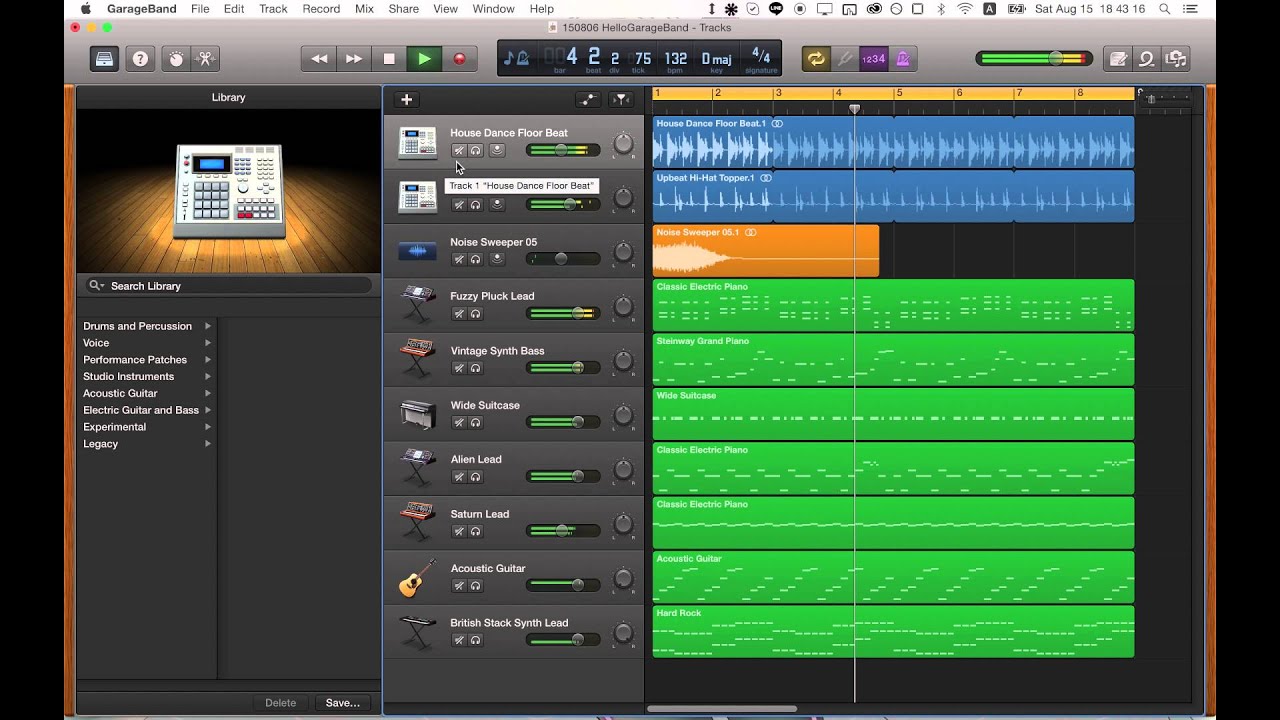Select the Alien Lead track icon
This screenshot has width=1280, height=720.
point(417,468)
